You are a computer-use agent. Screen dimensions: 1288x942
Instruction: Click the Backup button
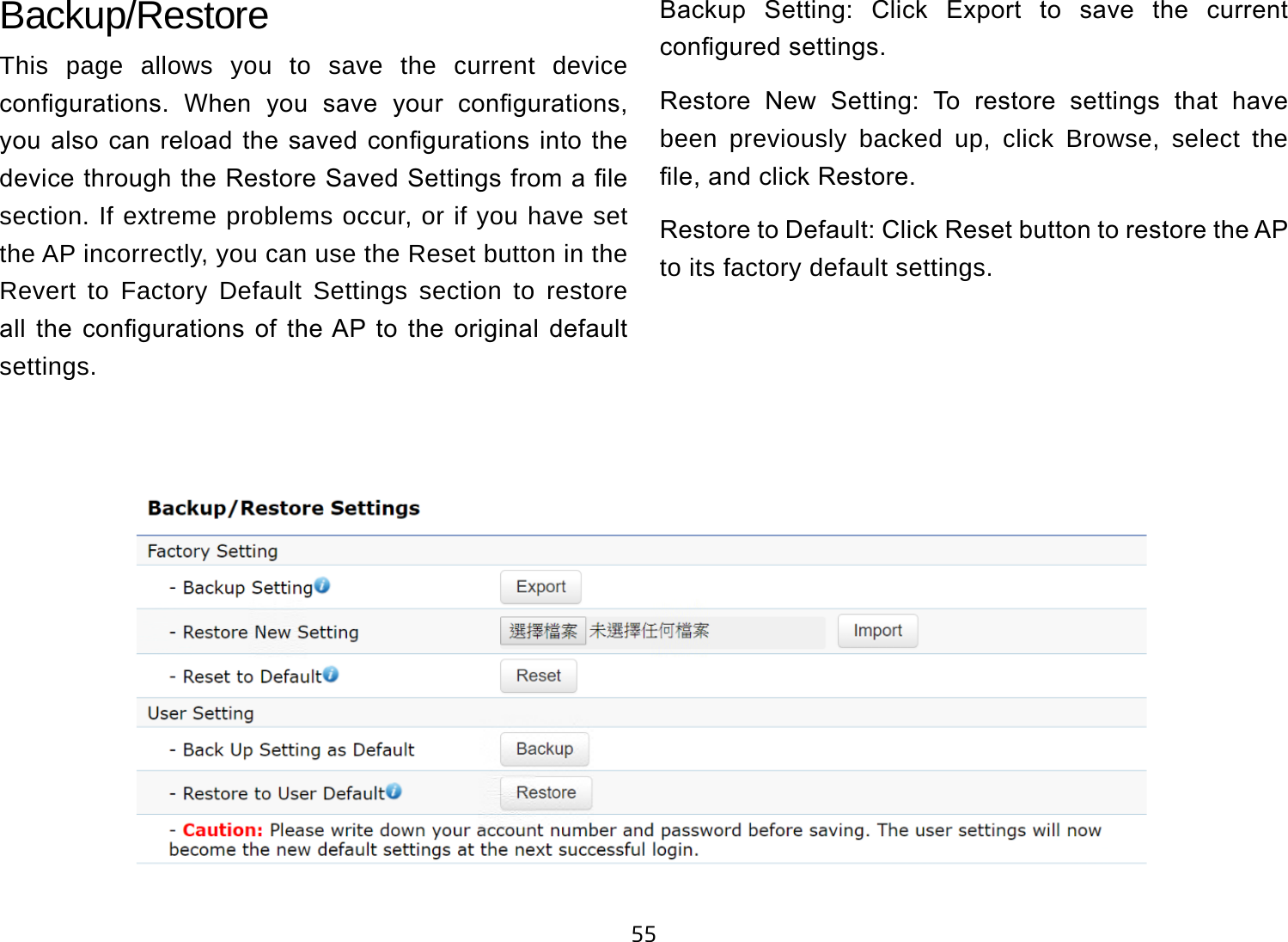[545, 749]
